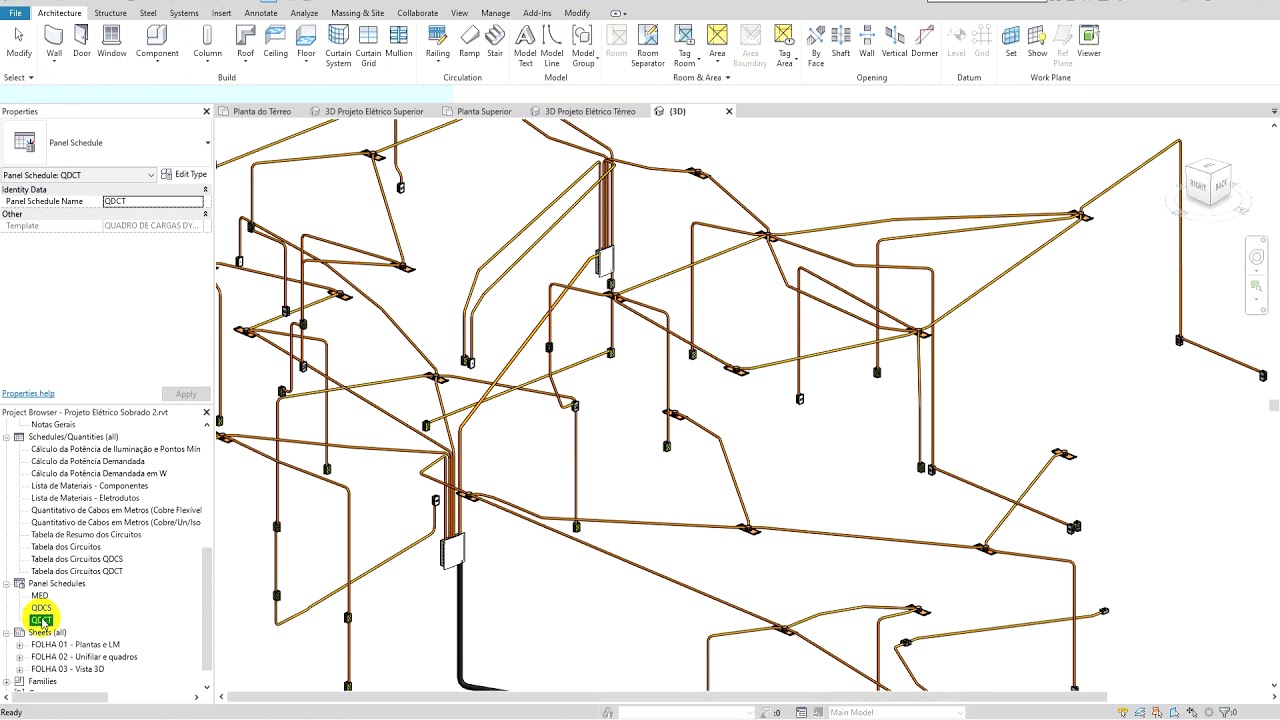Select the Model Text tool

[525, 47]
